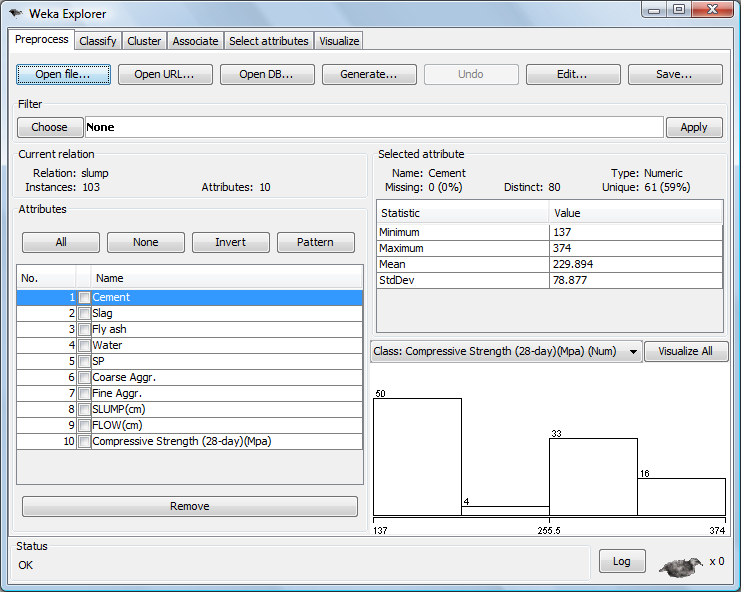This screenshot has height=592, width=741.
Task: Switch to the Classify tab
Action: pyautogui.click(x=98, y=41)
